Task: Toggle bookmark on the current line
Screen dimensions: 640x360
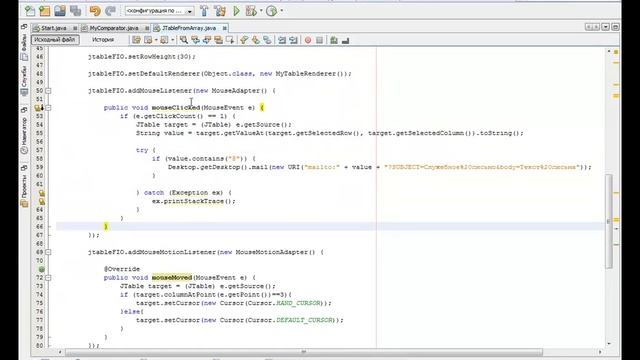Action: [267, 40]
